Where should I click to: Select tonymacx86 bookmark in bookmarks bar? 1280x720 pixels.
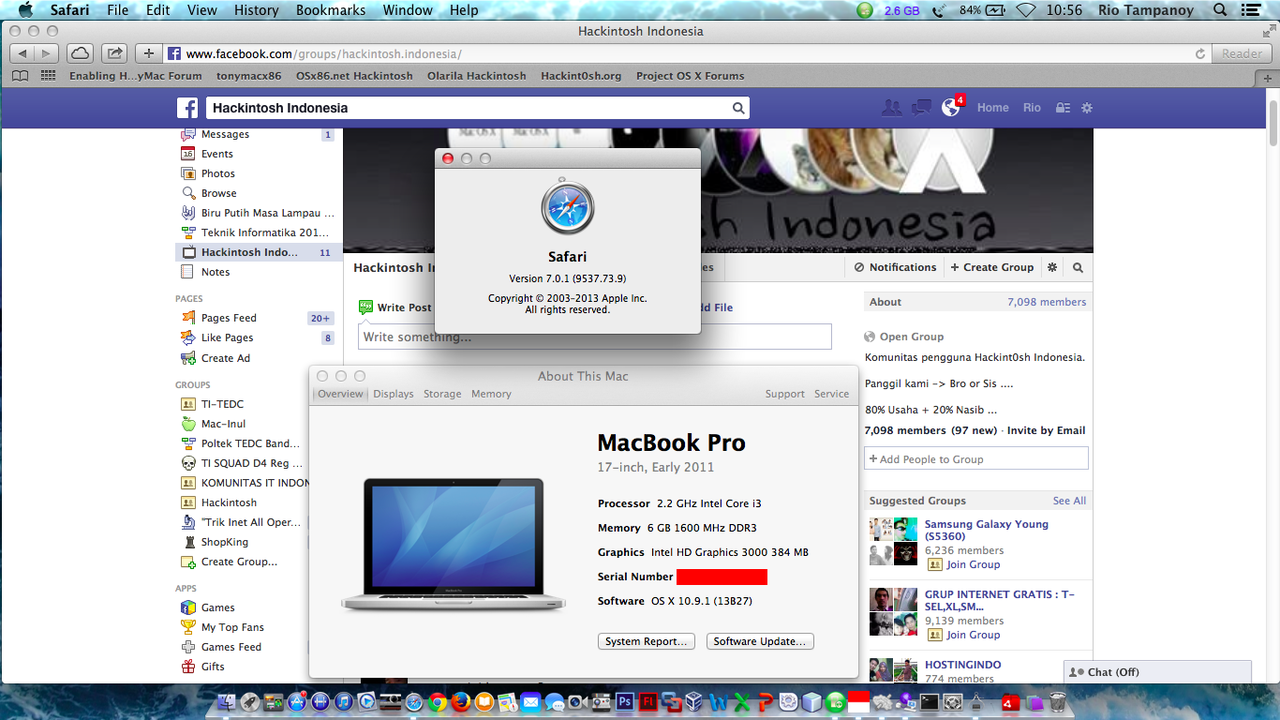pyautogui.click(x=249, y=76)
